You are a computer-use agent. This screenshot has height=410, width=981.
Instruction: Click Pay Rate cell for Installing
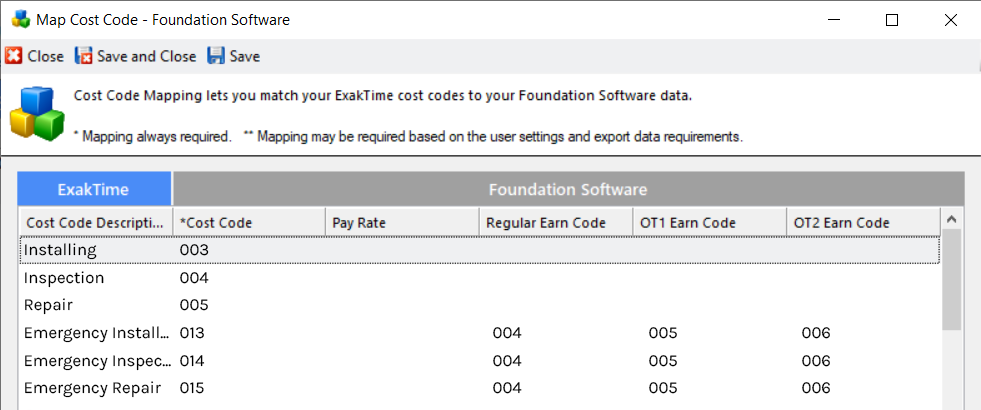click(x=402, y=250)
